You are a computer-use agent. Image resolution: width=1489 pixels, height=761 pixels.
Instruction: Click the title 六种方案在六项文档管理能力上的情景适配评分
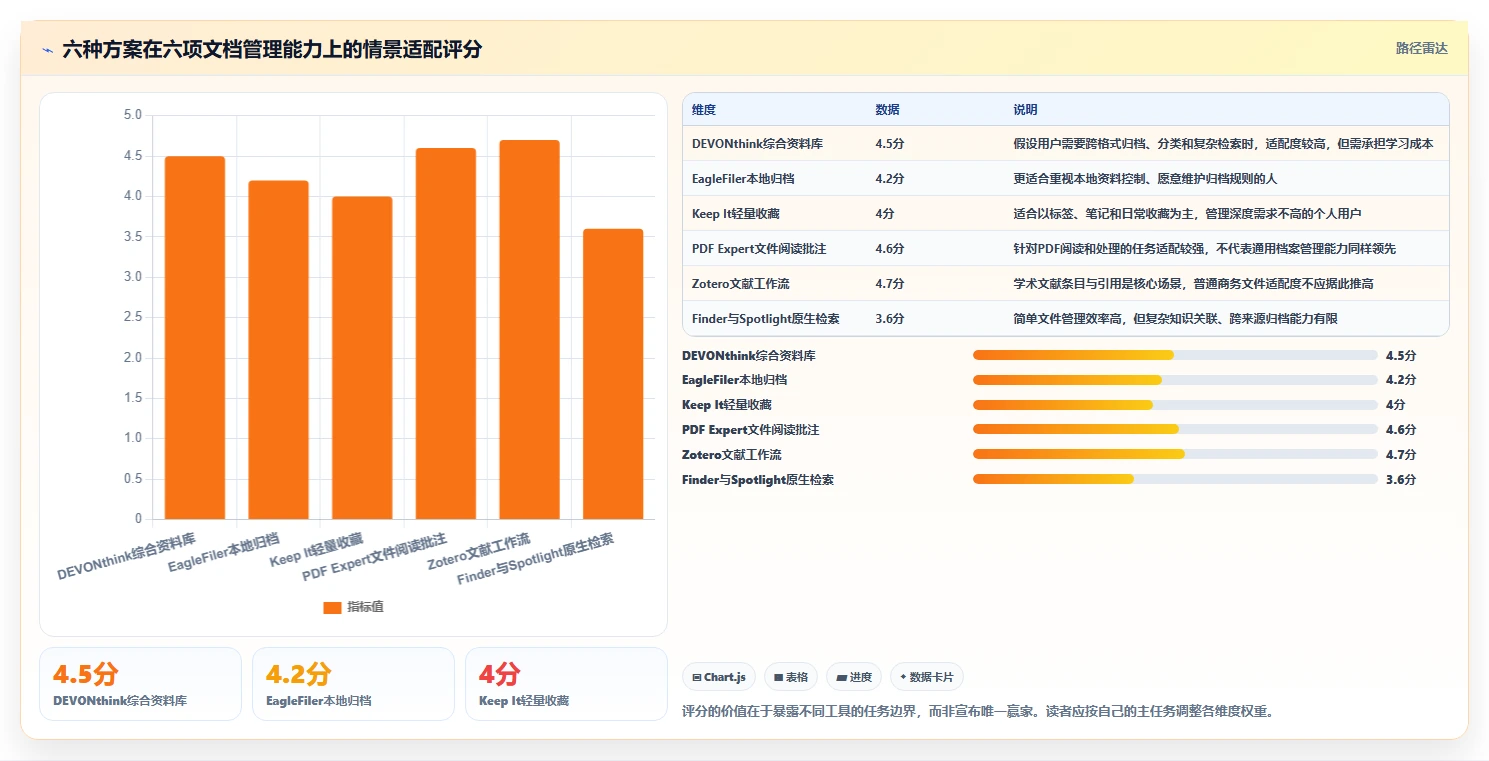click(272, 49)
